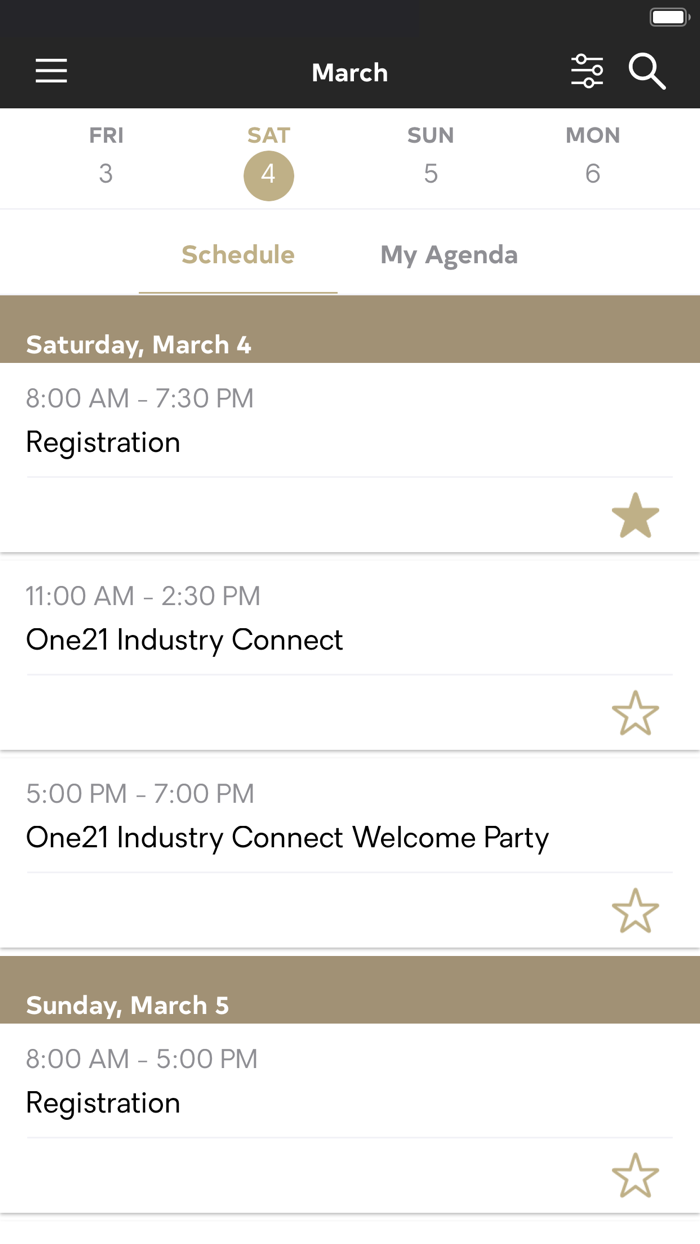This screenshot has width=700, height=1244.
Task: Tap the Saturday, March 4 section header
Action: coord(139,344)
